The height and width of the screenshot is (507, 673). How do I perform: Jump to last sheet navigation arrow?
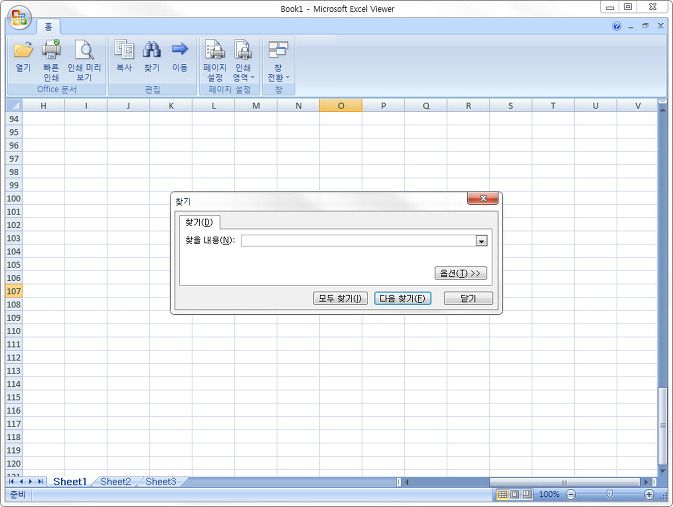click(40, 482)
